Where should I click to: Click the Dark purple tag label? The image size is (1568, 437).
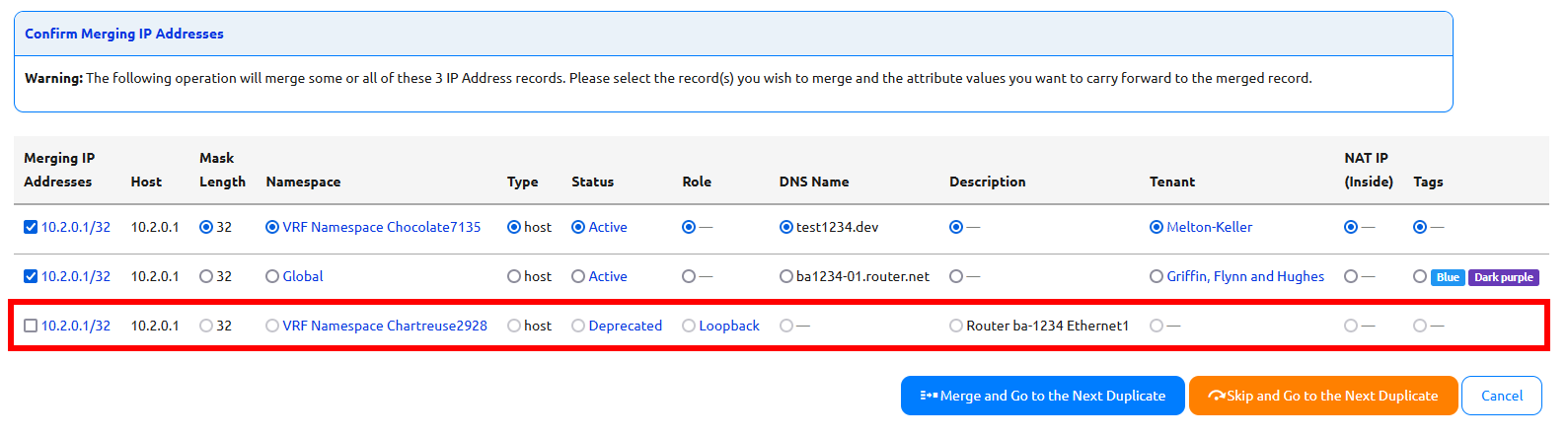pos(1504,277)
